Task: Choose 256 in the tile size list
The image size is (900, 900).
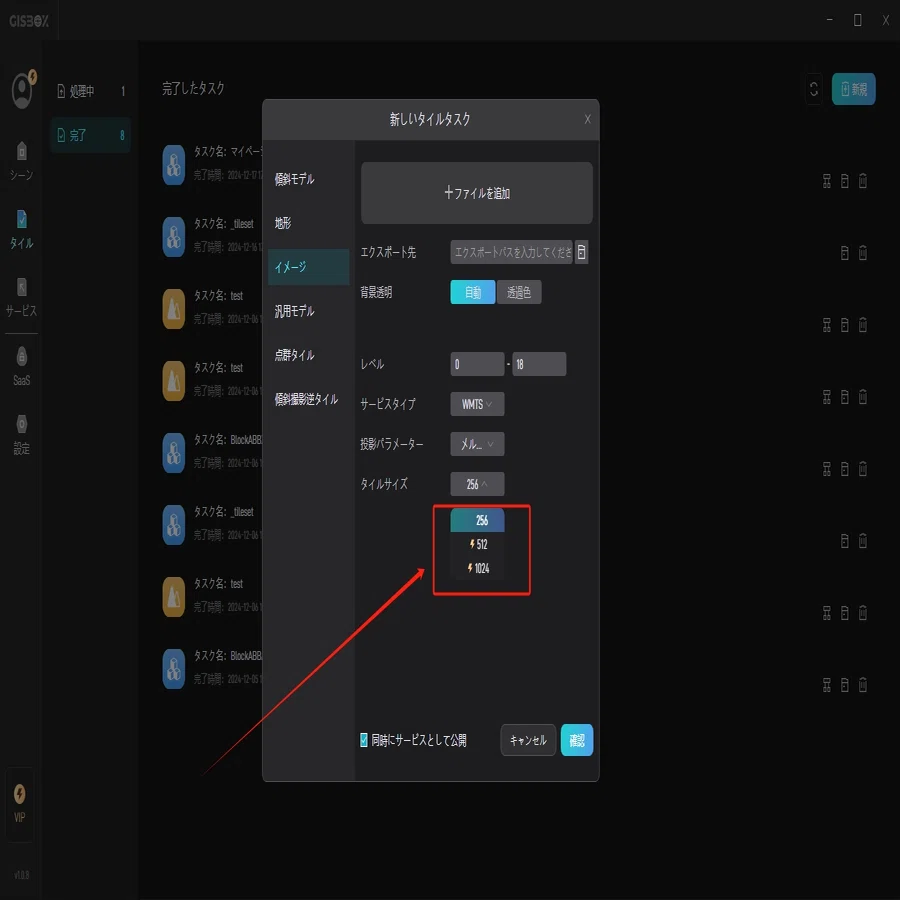Action: (478, 520)
